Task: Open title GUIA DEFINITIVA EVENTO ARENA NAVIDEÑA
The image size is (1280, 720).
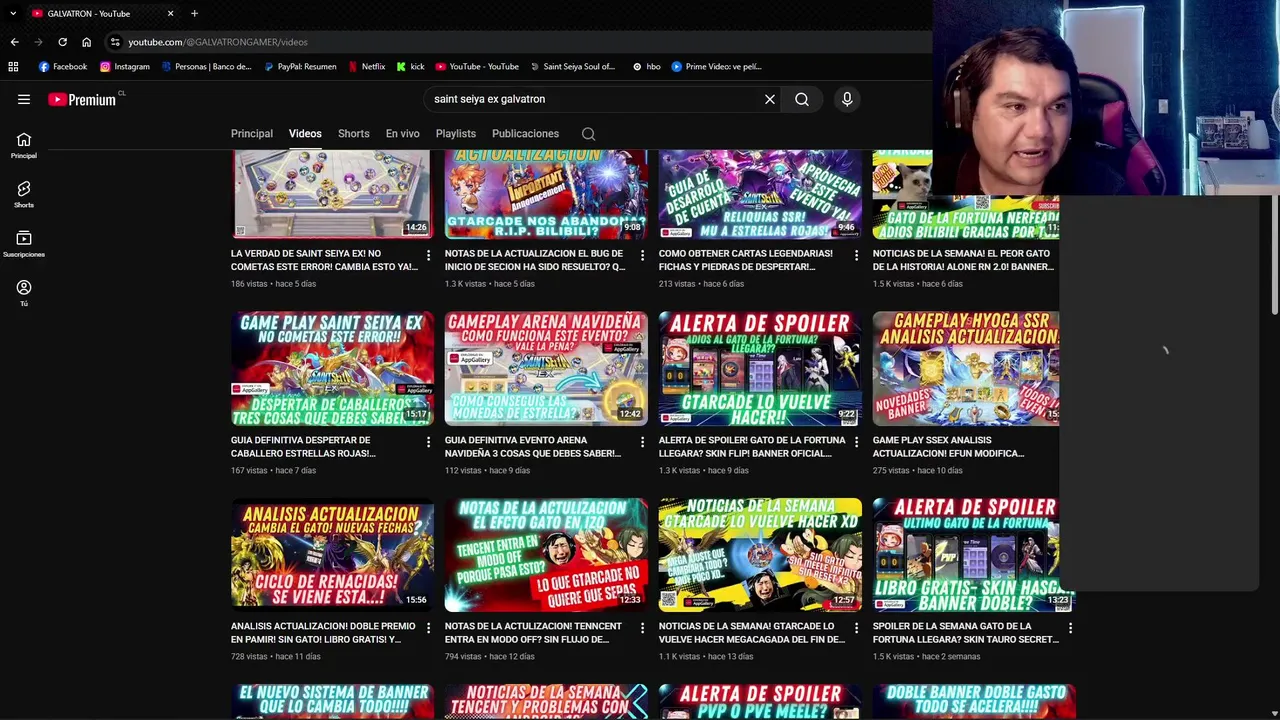Action: [x=533, y=446]
